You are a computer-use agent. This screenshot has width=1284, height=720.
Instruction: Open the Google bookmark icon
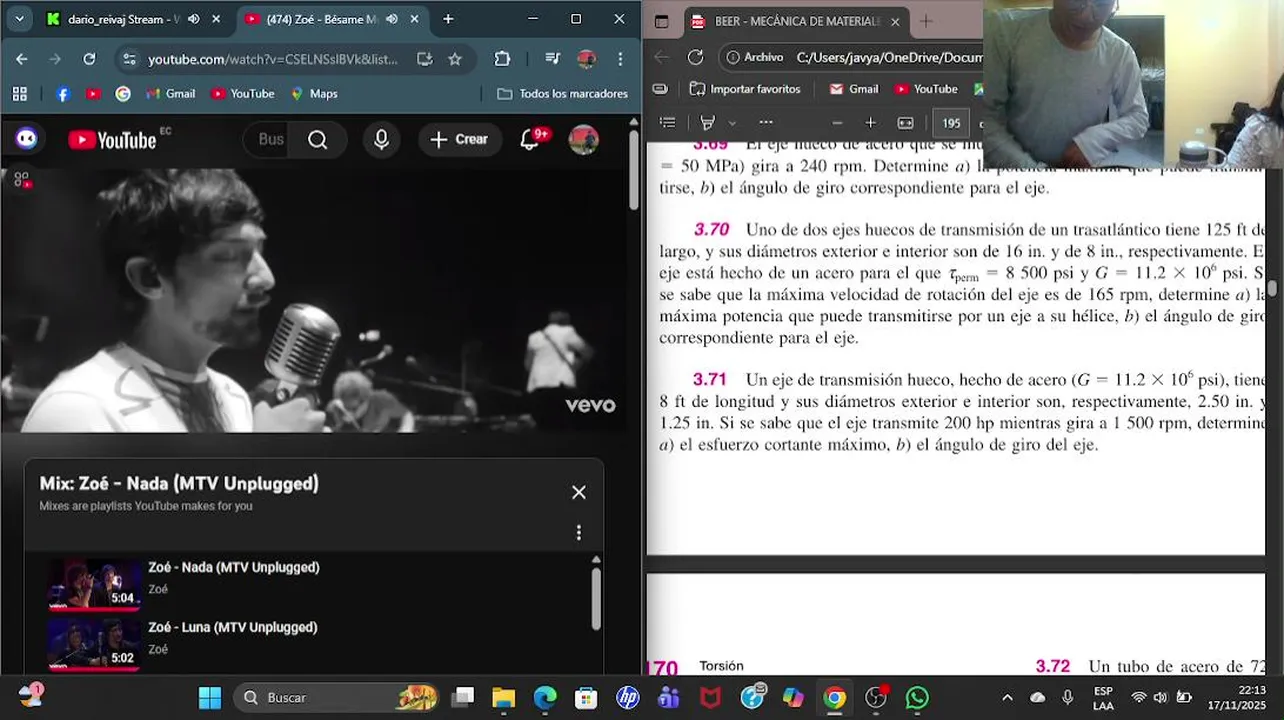coord(123,94)
